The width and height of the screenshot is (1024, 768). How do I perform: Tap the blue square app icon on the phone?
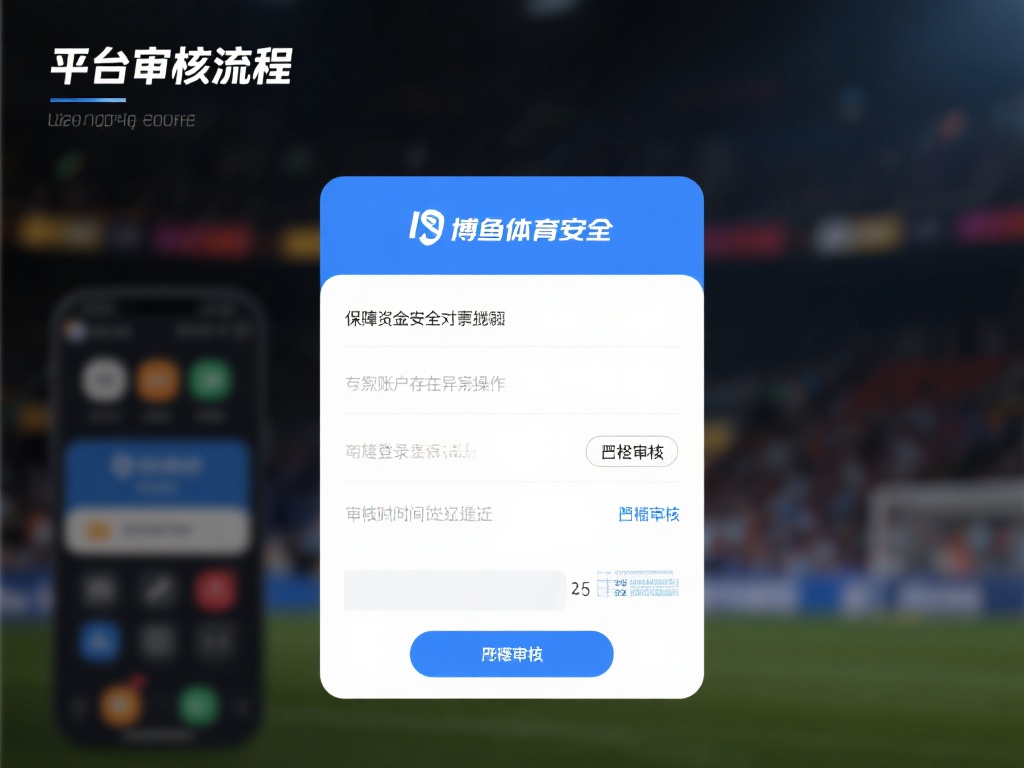pyautogui.click(x=99, y=641)
